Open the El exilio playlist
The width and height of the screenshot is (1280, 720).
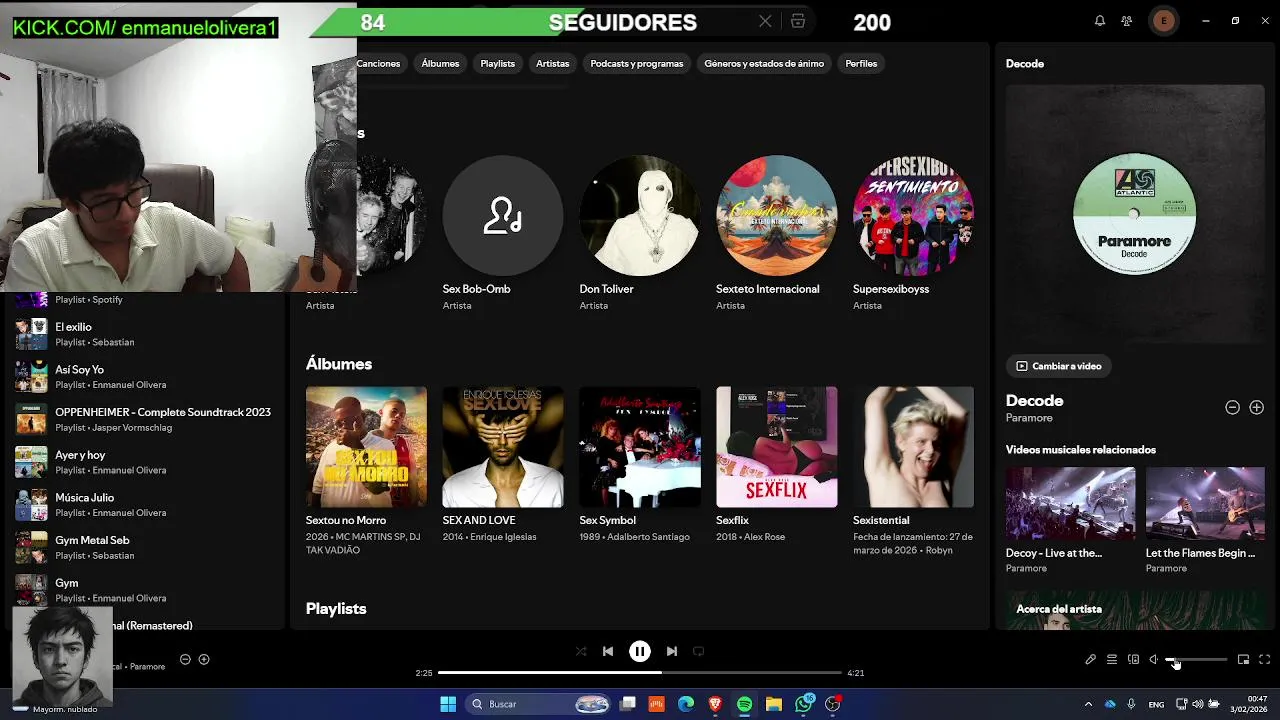[x=145, y=334]
